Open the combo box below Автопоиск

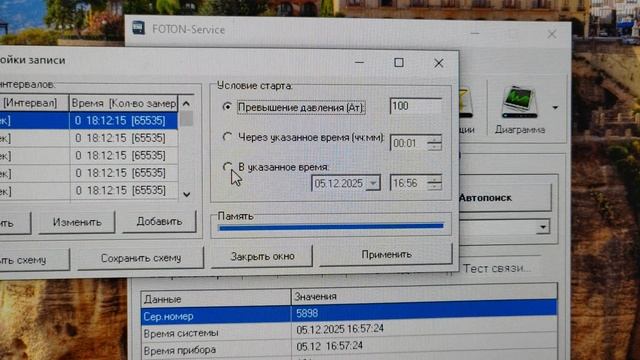[543, 227]
